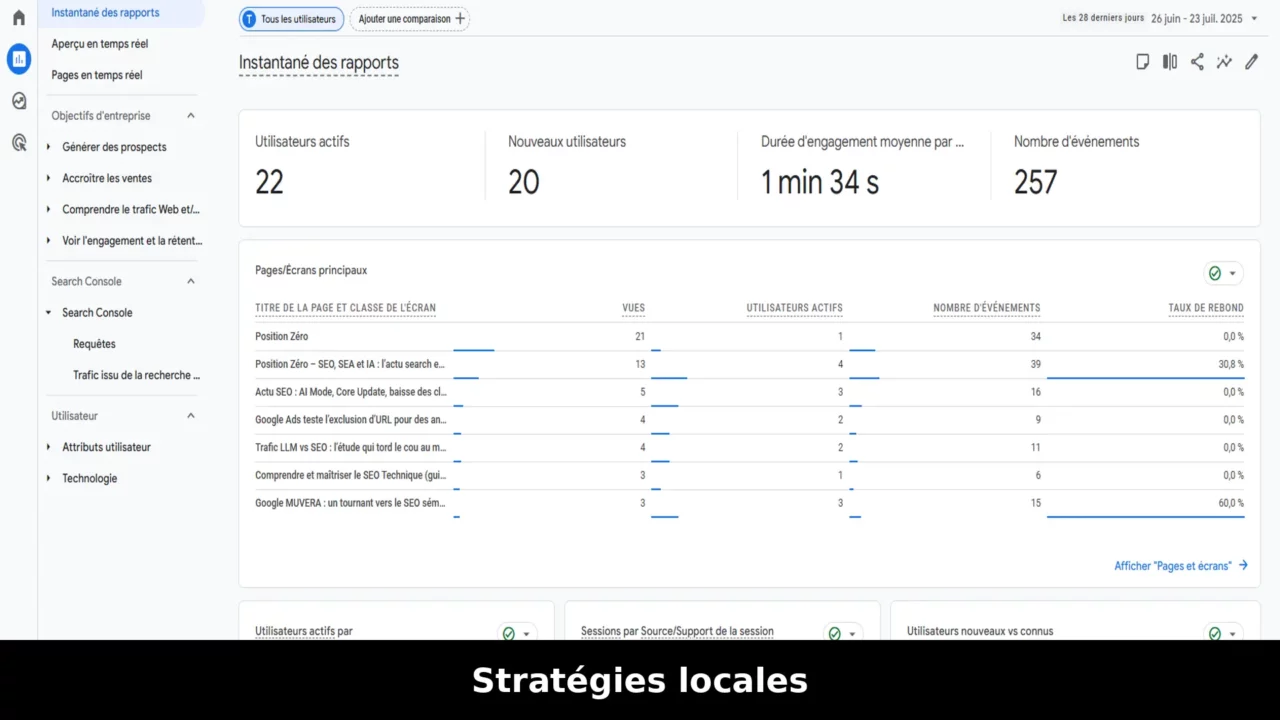Click the plus icon in Ajouter une comparaison

click(x=460, y=19)
